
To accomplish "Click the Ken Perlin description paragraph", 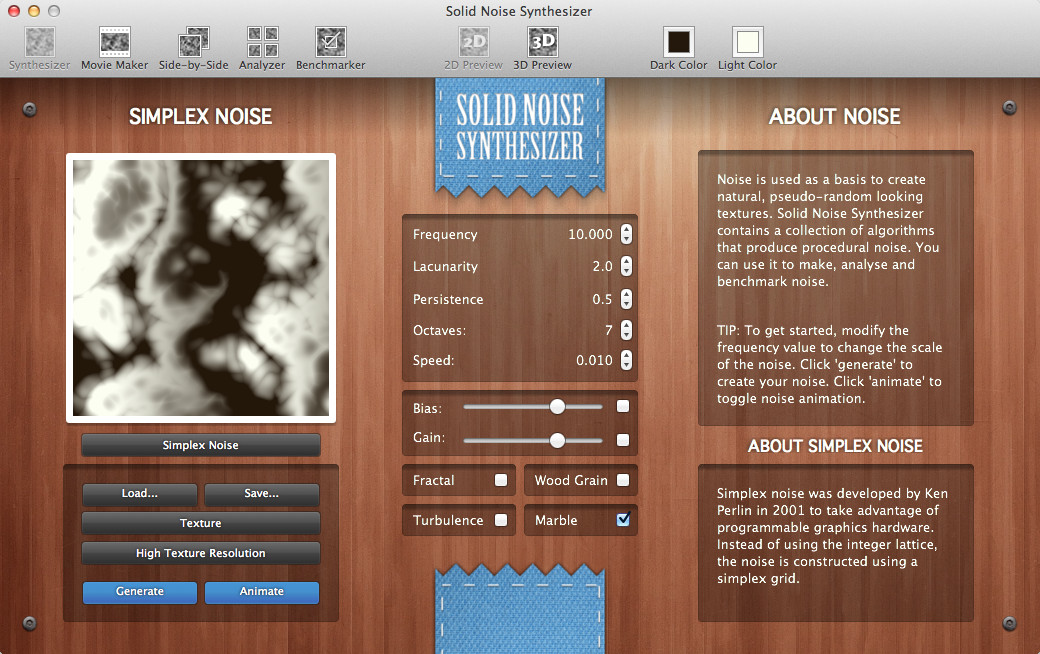I will pos(832,536).
